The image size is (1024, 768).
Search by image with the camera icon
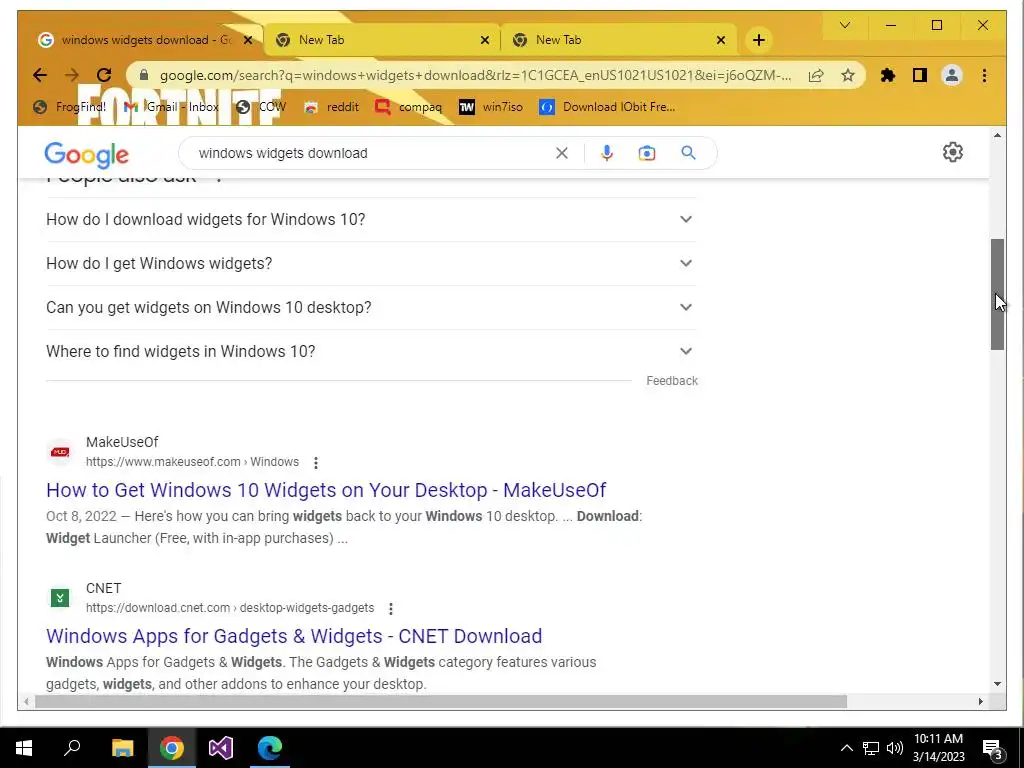(x=647, y=153)
